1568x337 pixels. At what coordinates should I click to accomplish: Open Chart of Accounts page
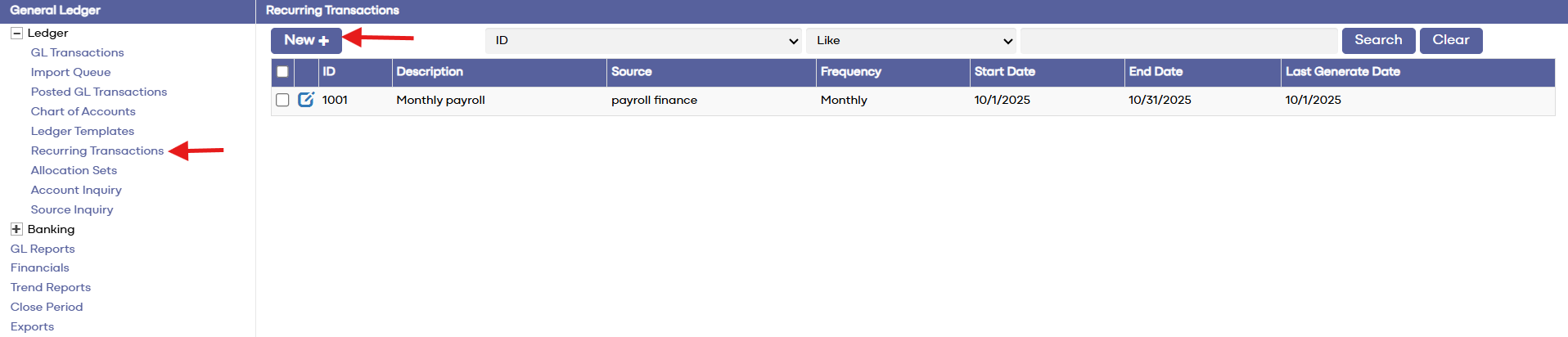[83, 111]
